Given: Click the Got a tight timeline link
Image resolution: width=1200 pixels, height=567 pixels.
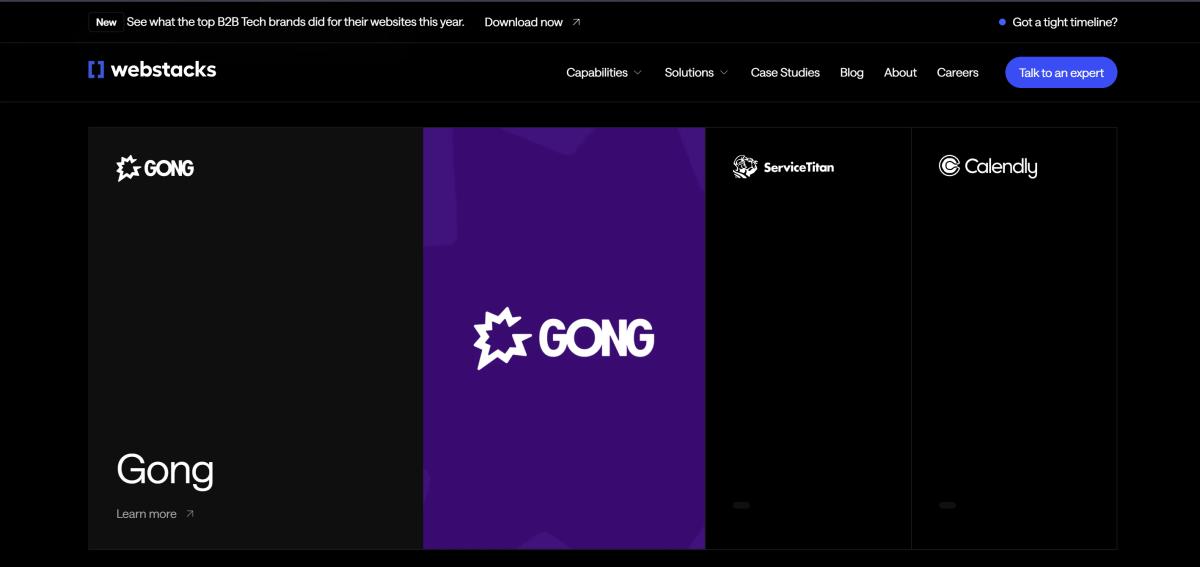Looking at the screenshot, I should pos(1065,22).
